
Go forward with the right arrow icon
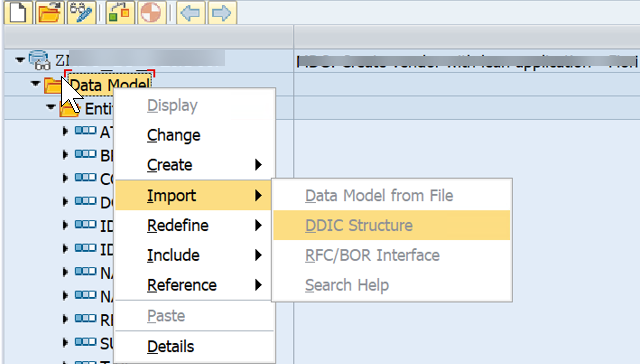point(222,13)
